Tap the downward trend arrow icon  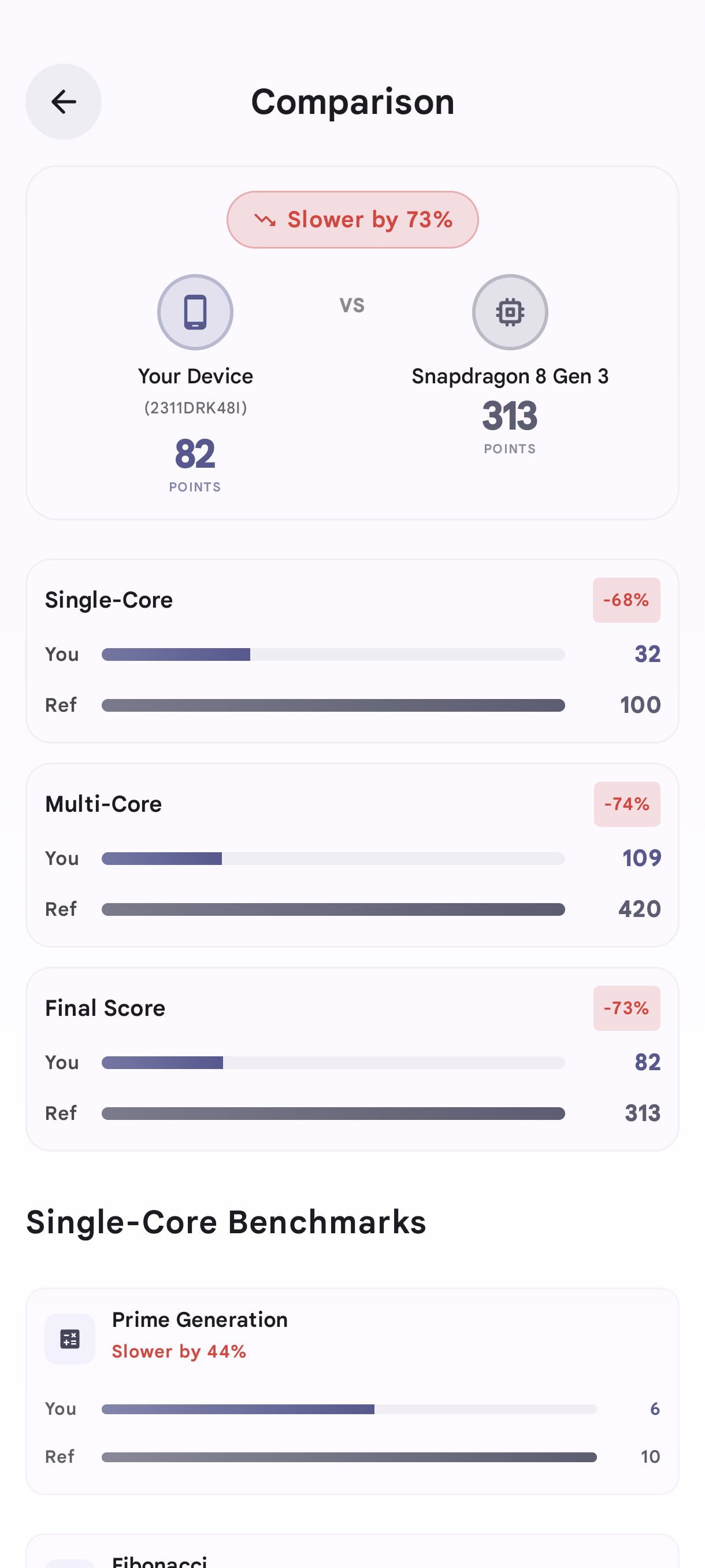click(265, 220)
